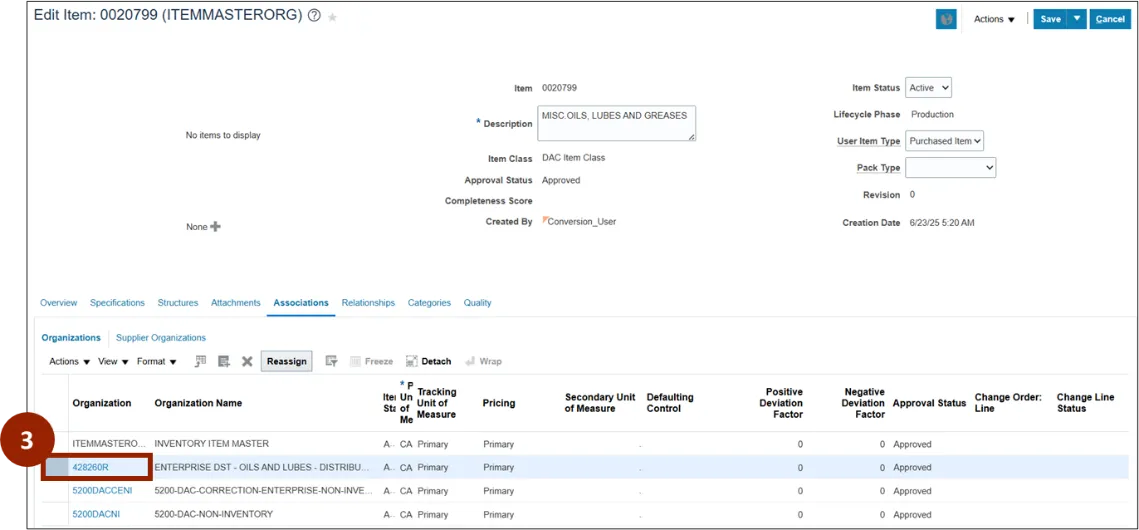Viewport: 1139px width, 530px height.
Task: Click the Detach table icon
Action: (x=429, y=361)
